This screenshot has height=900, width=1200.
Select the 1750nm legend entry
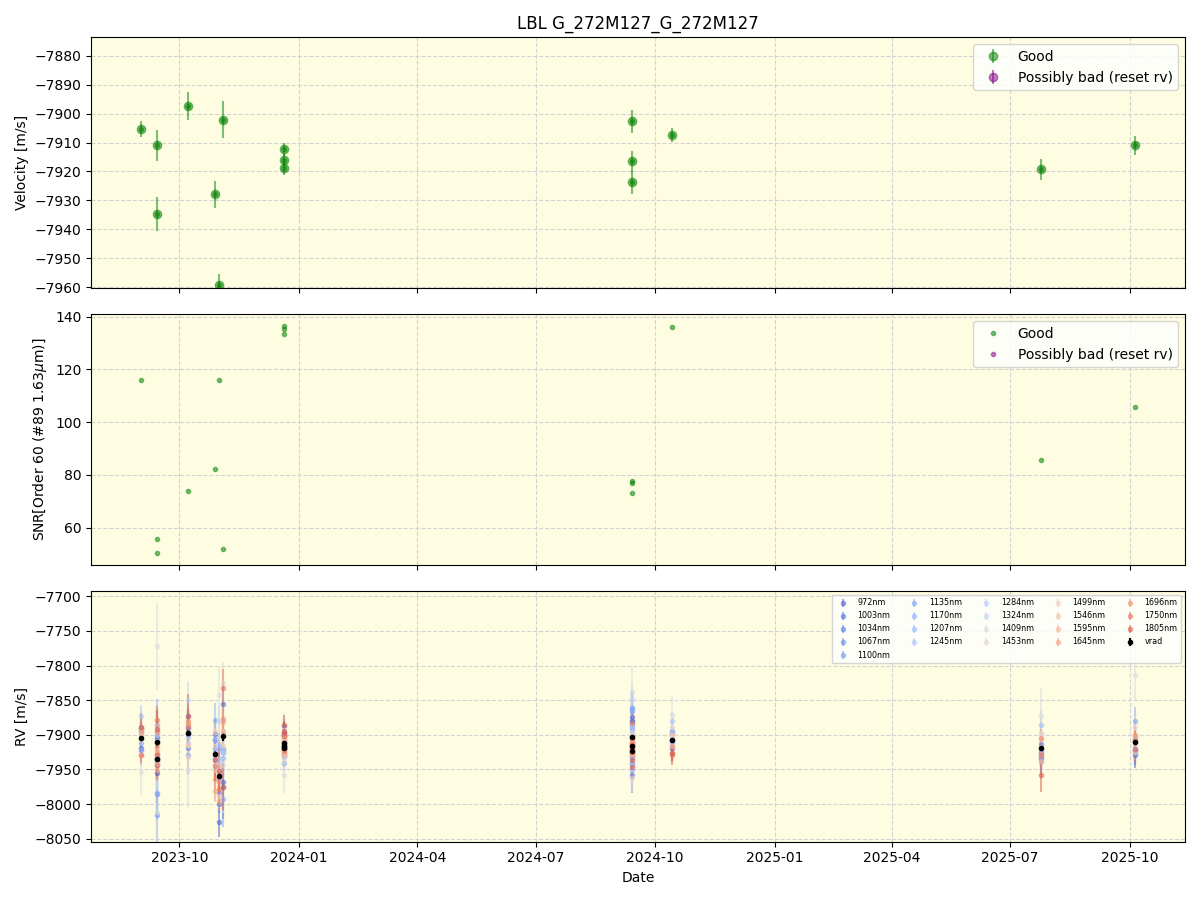pyautogui.click(x=1161, y=615)
